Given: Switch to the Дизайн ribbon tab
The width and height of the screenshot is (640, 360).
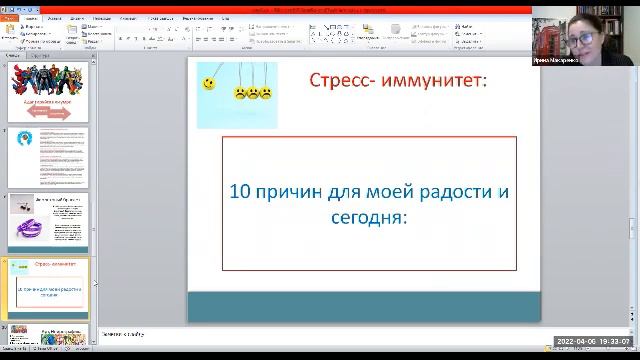Looking at the screenshot, I should point(77,18).
